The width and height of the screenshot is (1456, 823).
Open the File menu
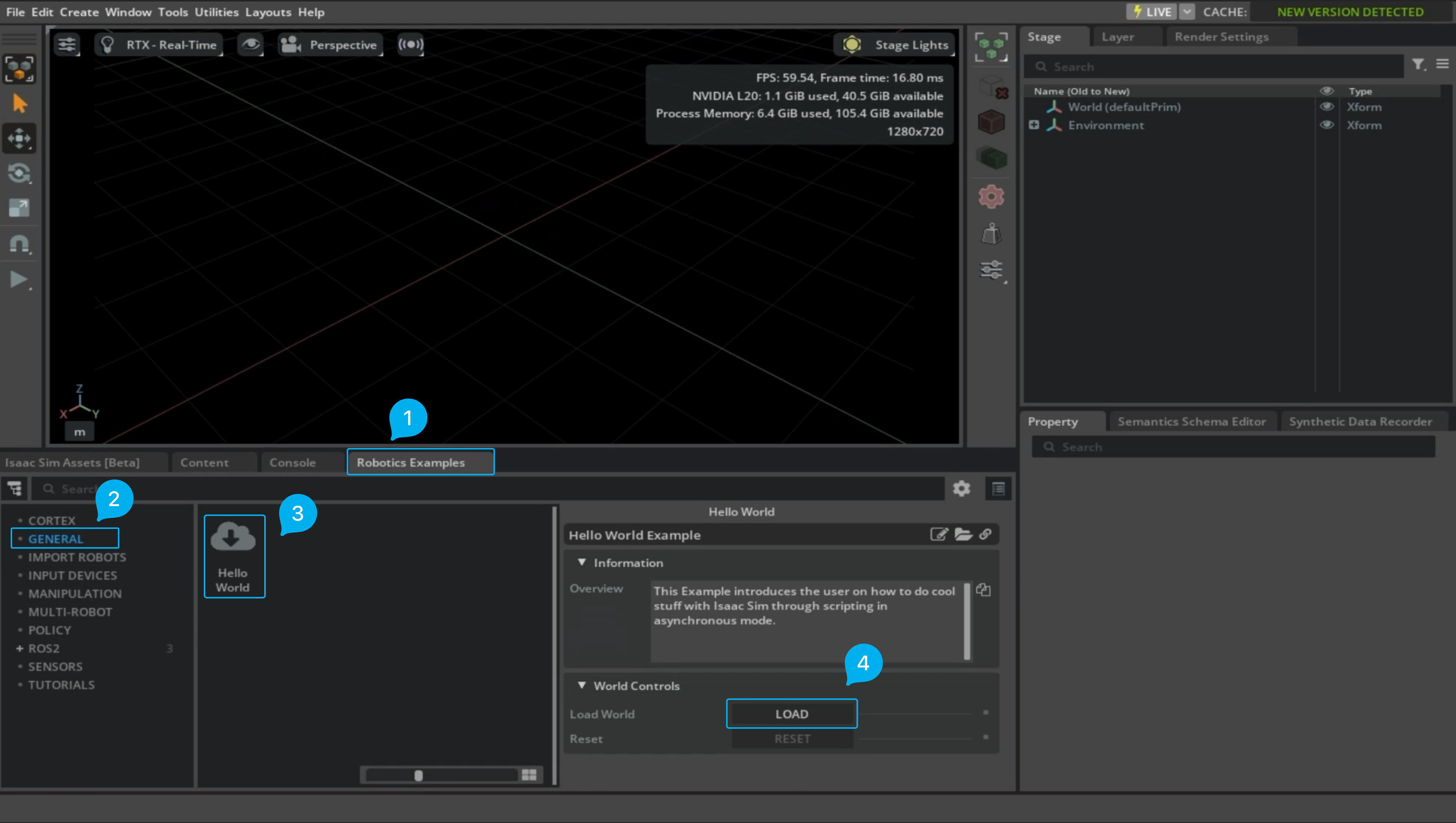tap(15, 12)
